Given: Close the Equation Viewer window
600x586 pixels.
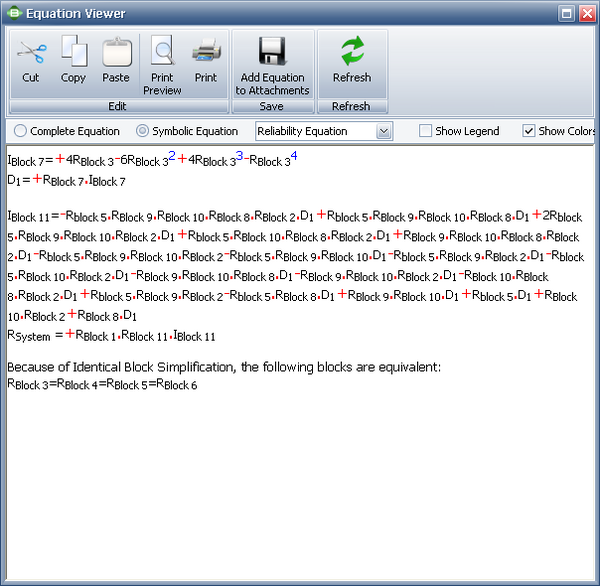Looking at the screenshot, I should (586, 14).
